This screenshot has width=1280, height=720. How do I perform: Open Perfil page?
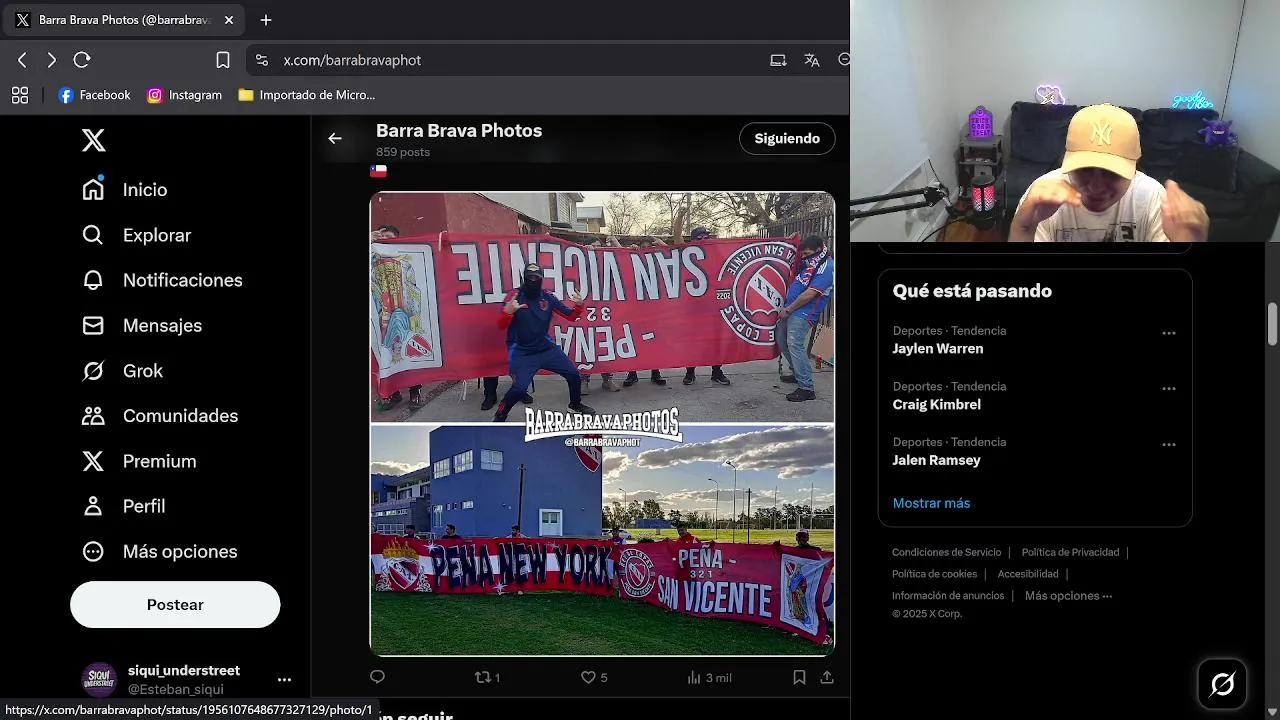(123, 506)
